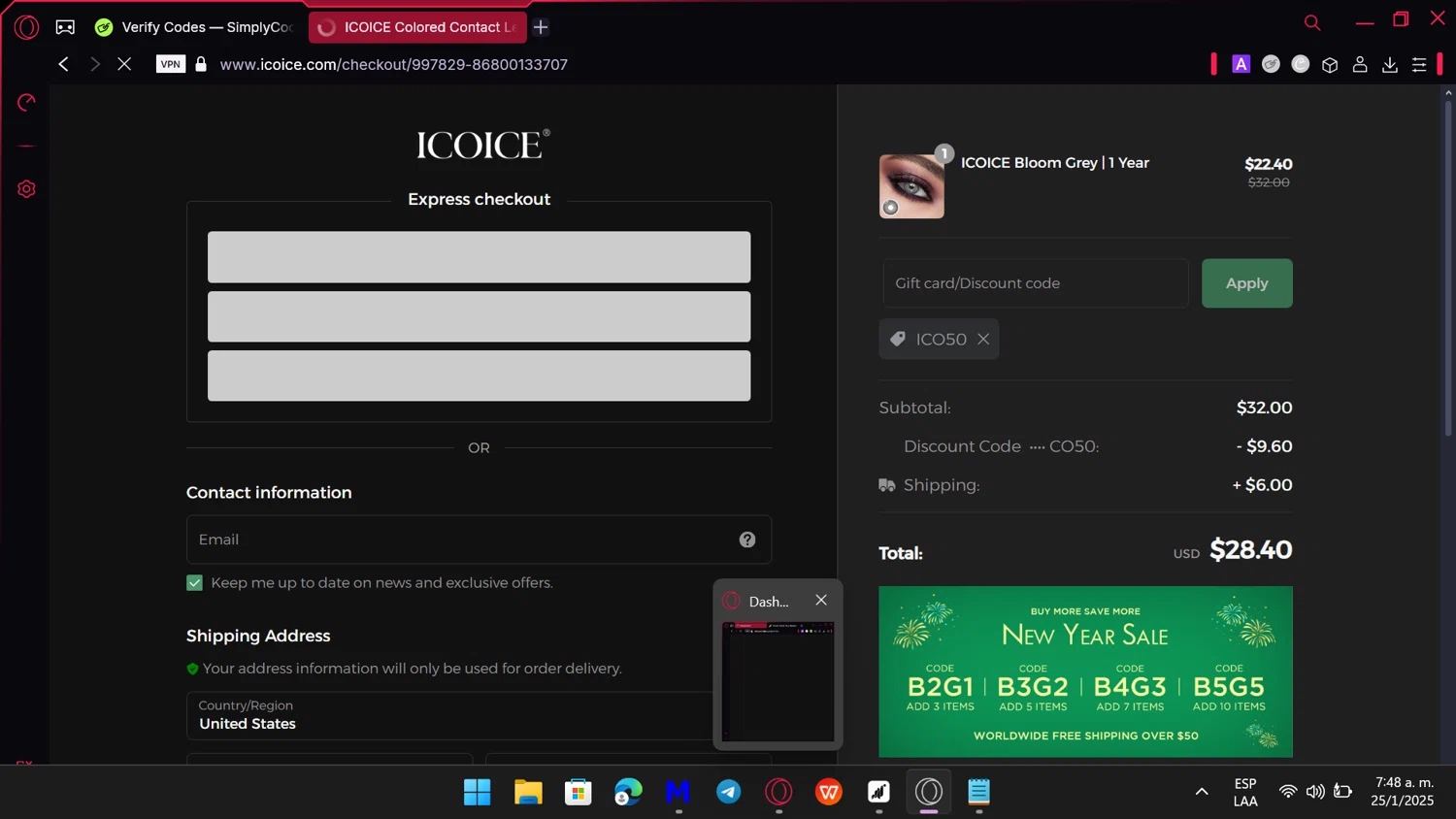Search open tabs with magnifier icon
Viewport: 1456px width, 819px height.
[x=1312, y=22]
